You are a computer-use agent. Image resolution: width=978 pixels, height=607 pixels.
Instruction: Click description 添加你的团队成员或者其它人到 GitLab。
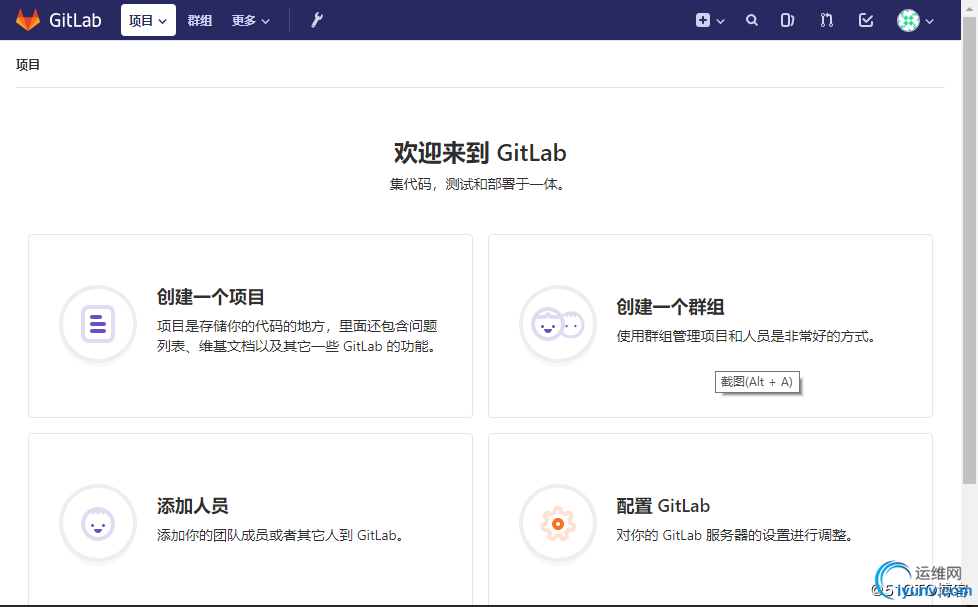click(282, 535)
